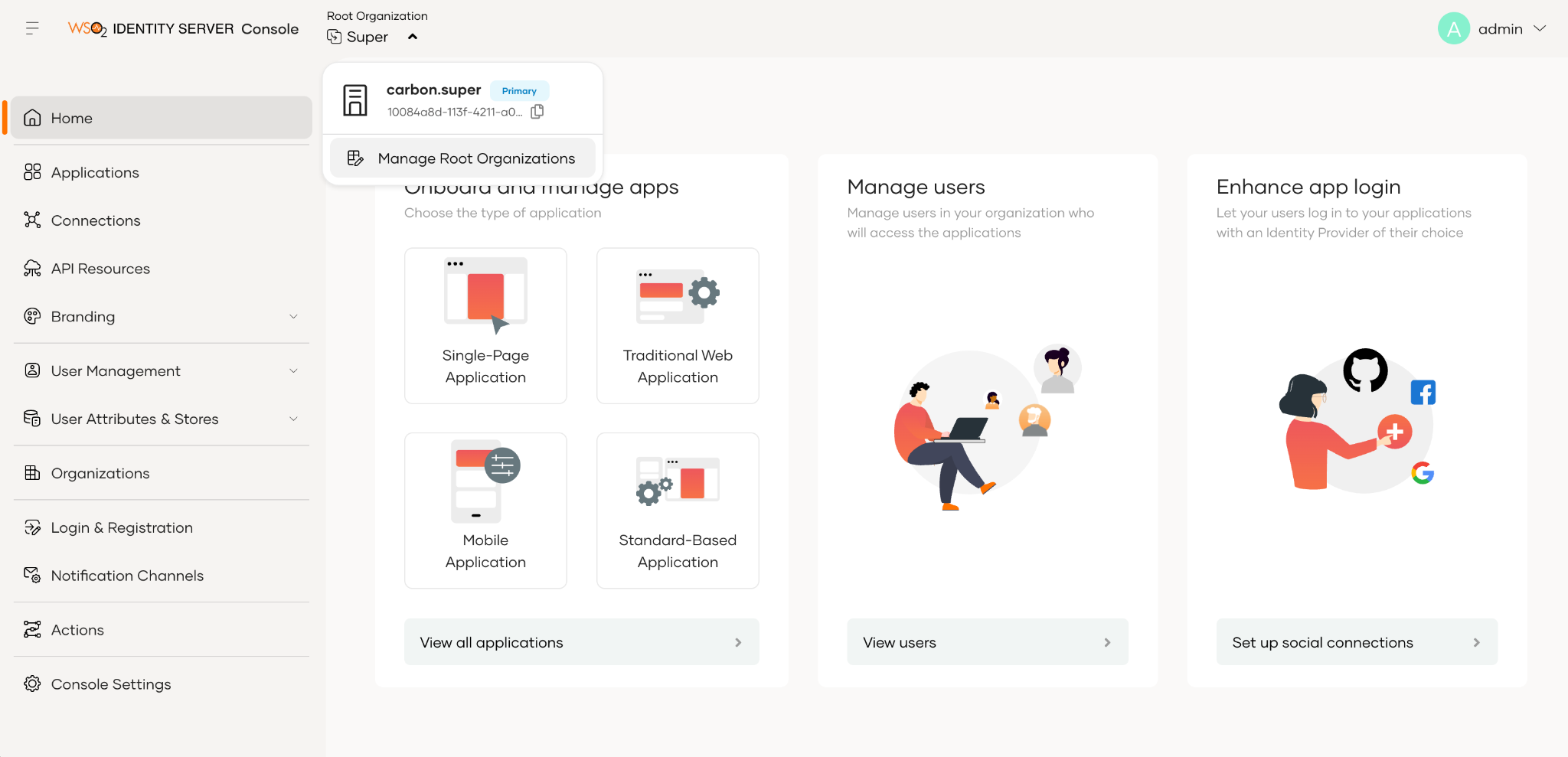
Task: Choose Standard-Based Application card
Action: coord(678,511)
